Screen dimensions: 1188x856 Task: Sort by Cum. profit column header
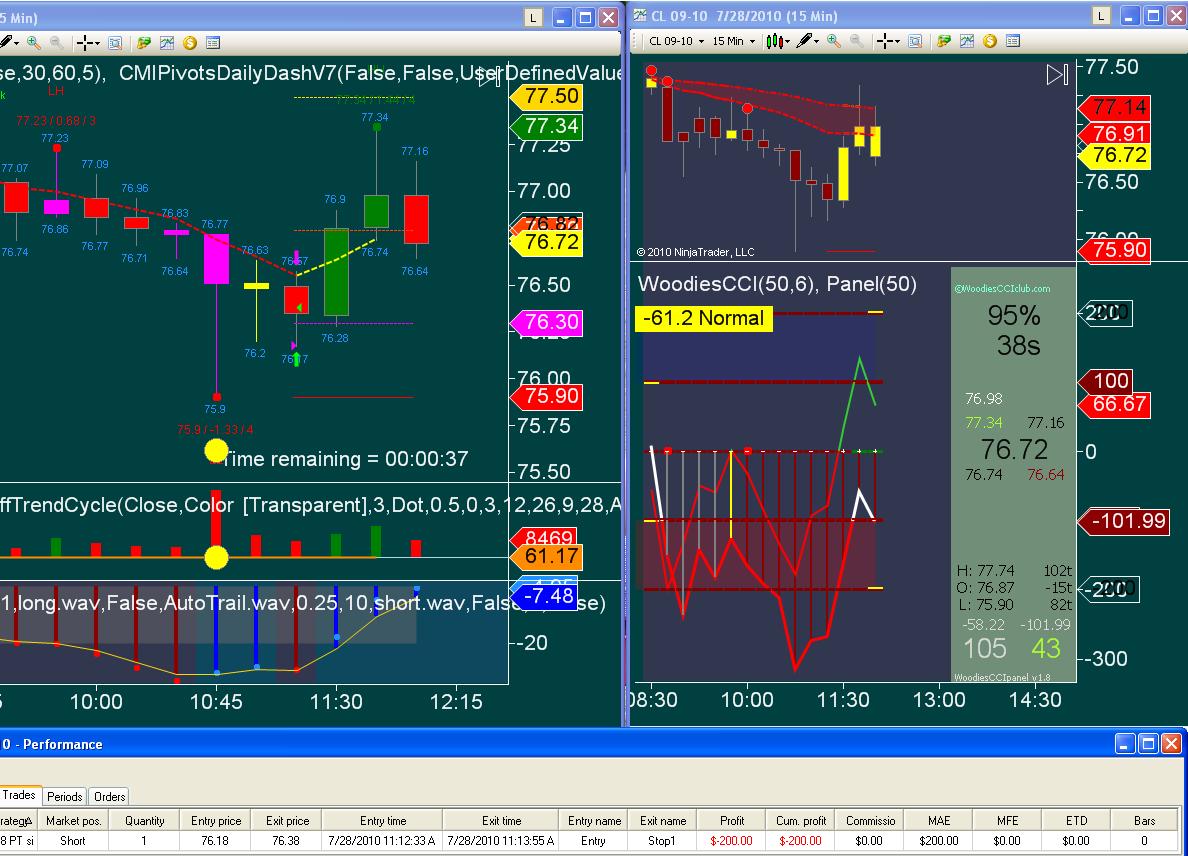[x=801, y=820]
